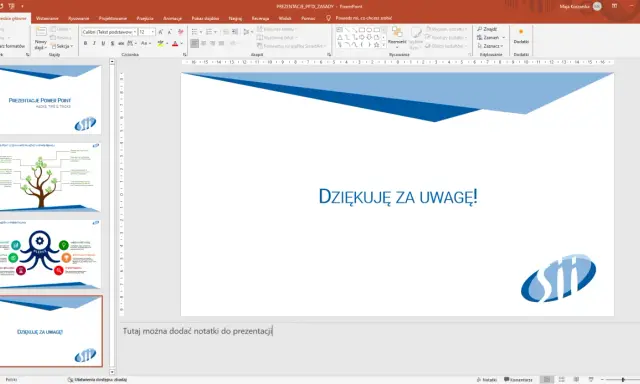Open the Animacje tab
Image resolution: width=640 pixels, height=384 pixels.
point(172,18)
